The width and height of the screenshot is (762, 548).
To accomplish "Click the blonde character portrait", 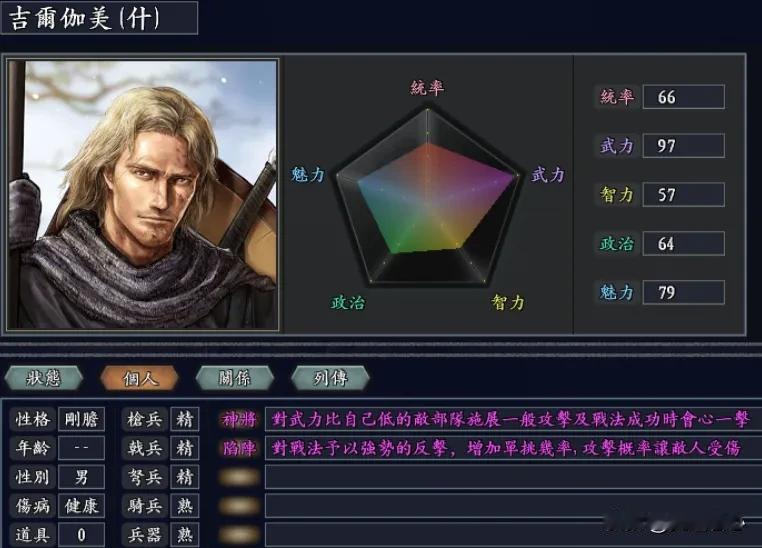I will coord(142,194).
